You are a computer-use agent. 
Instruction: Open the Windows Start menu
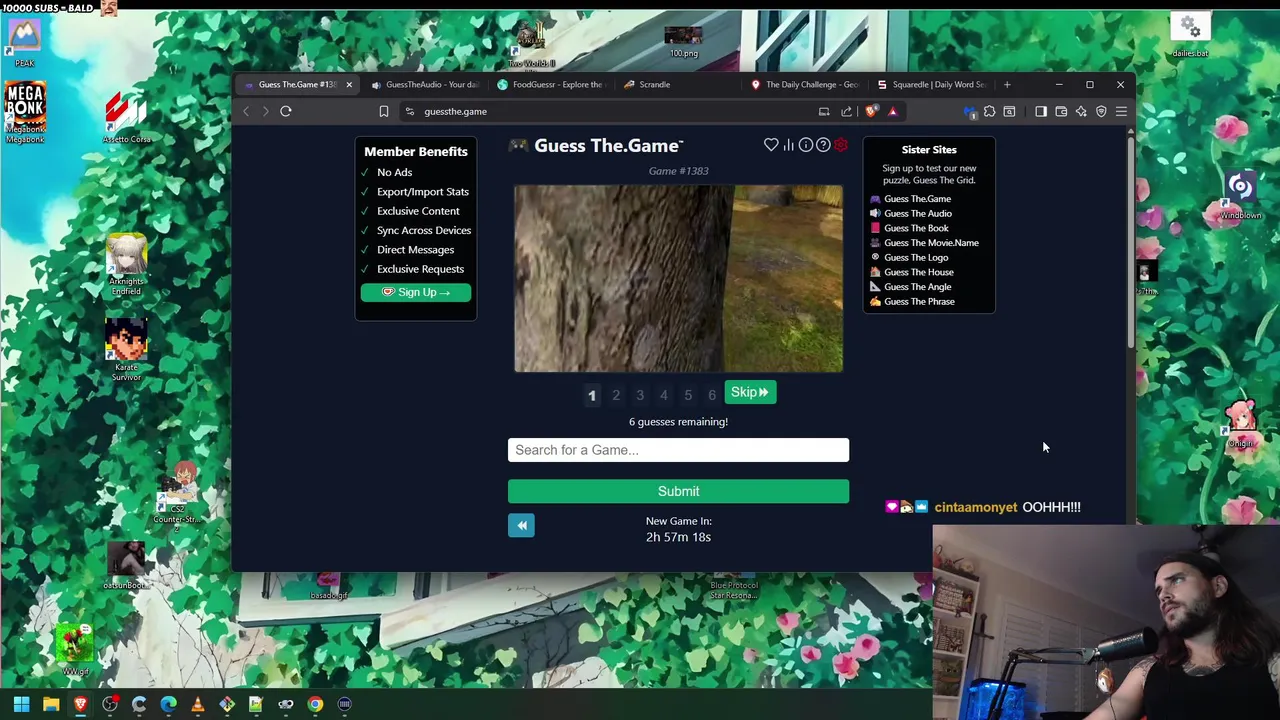(x=21, y=704)
